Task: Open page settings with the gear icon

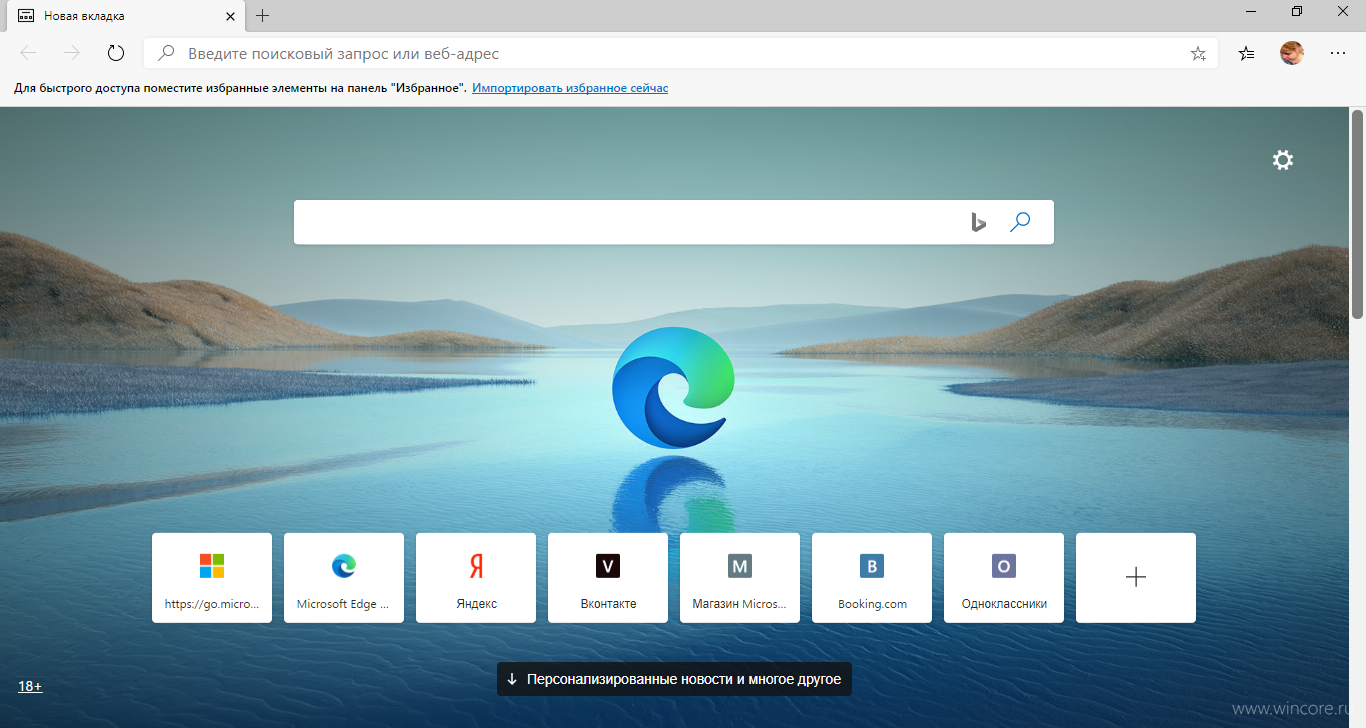Action: coord(1283,160)
